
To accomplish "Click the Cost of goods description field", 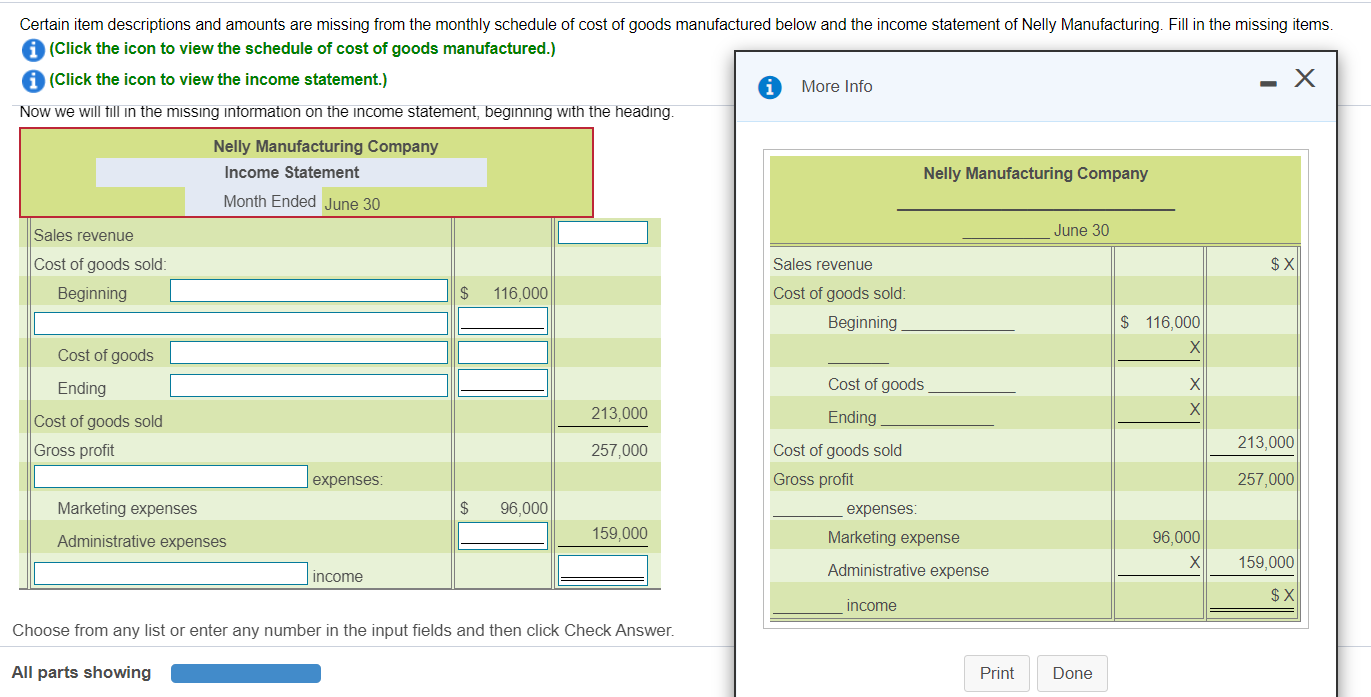I will (x=308, y=351).
